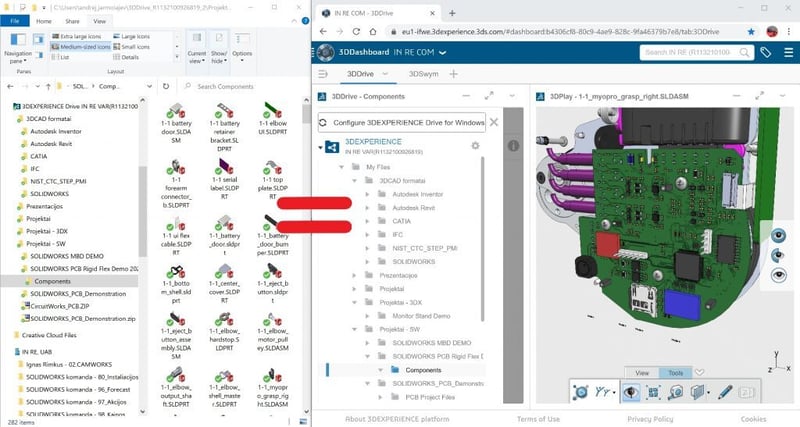Open the hamburger menu in 3DDashboard header
The height and width of the screenshot is (427, 800).
click(x=788, y=52)
